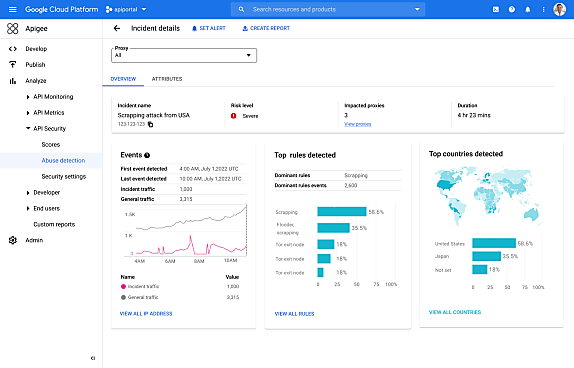Collapse the API Security section

pyautogui.click(x=28, y=129)
